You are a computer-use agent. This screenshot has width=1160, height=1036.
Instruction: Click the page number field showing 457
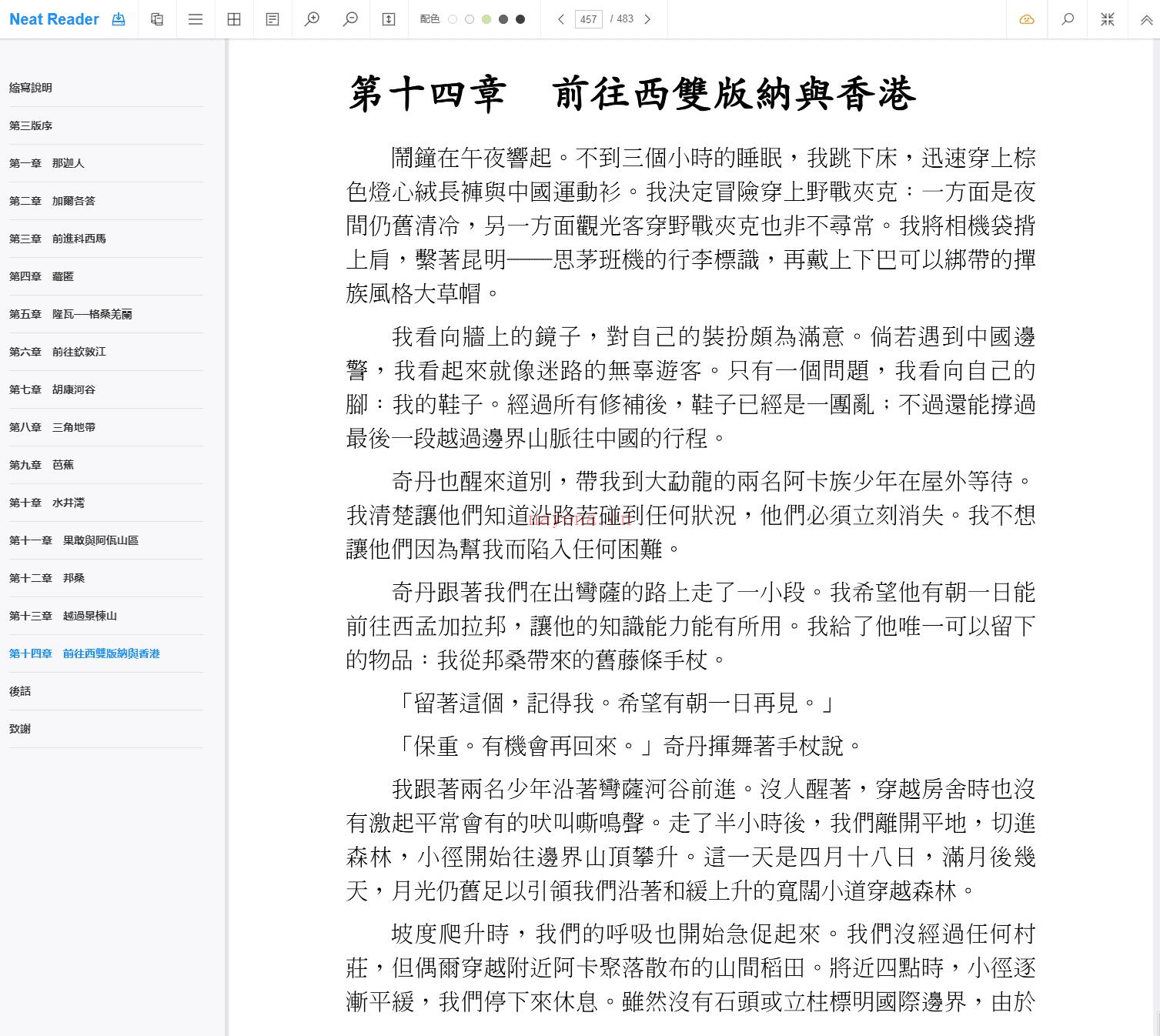[x=589, y=19]
